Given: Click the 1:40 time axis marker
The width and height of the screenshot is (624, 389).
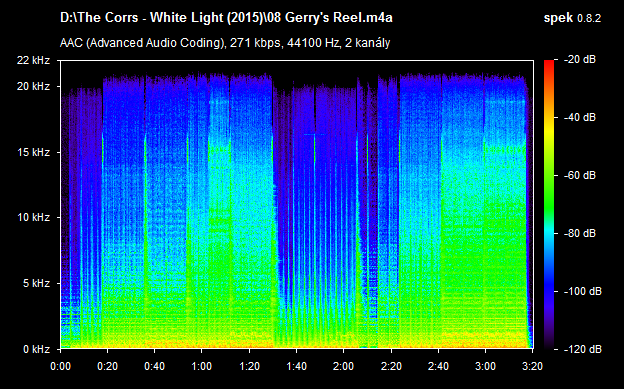Looking at the screenshot, I should (x=296, y=366).
